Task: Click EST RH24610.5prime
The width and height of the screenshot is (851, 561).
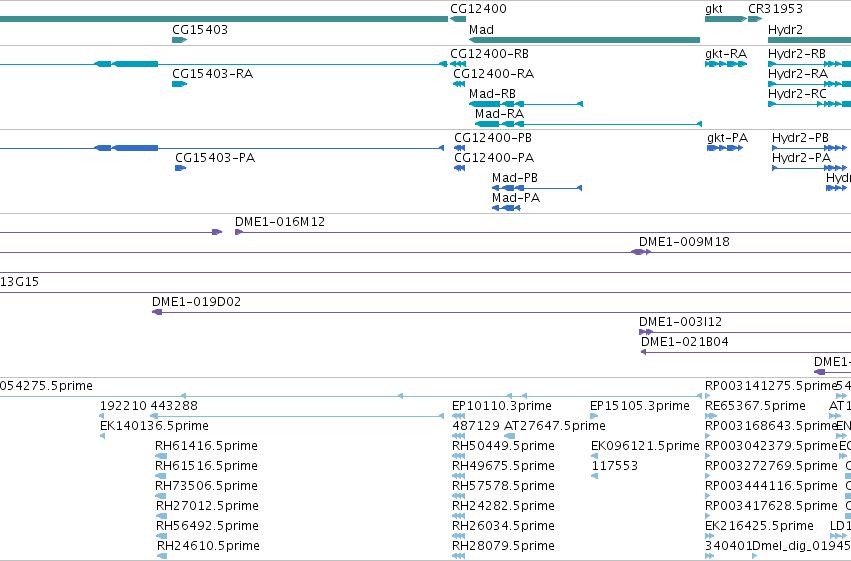Action: pos(208,546)
